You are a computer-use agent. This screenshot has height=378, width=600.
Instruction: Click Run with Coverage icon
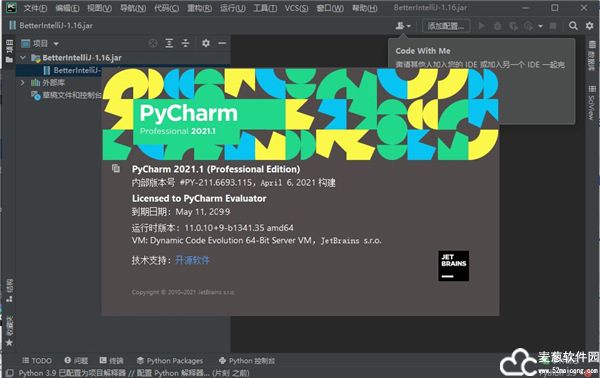tap(513, 26)
